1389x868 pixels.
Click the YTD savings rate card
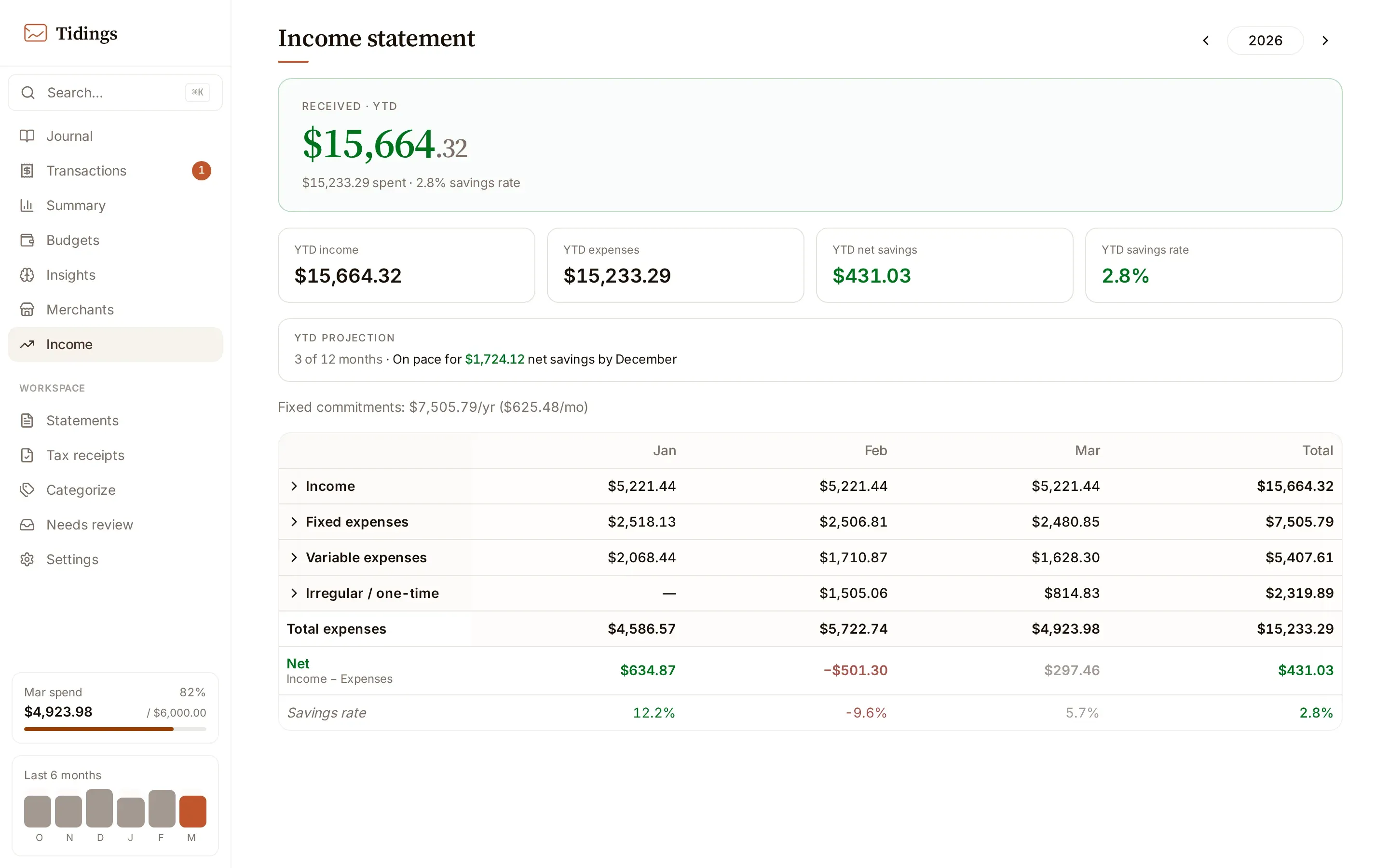[x=1213, y=265]
